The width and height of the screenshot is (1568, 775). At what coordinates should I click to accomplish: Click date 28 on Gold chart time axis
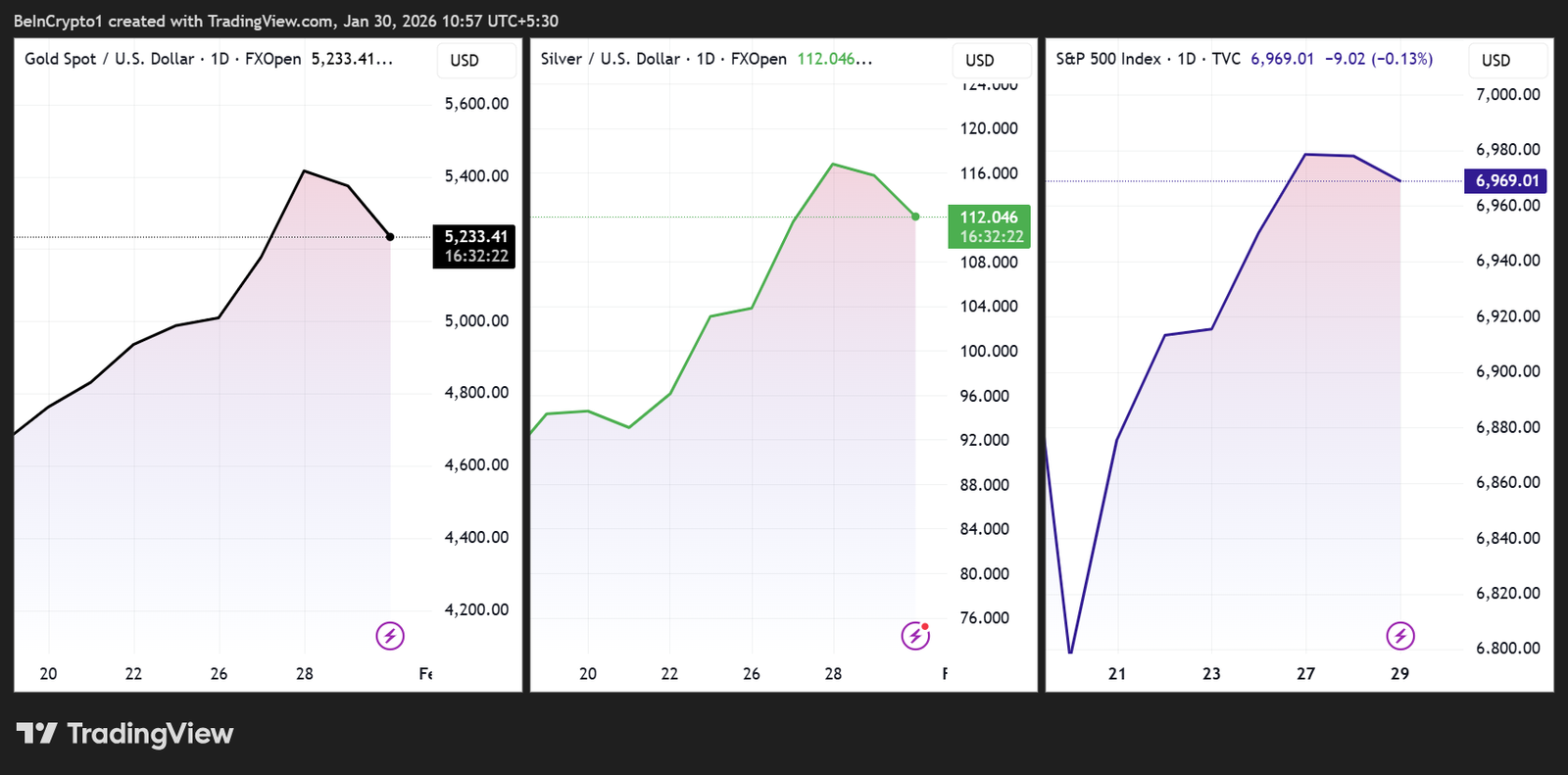pos(305,673)
